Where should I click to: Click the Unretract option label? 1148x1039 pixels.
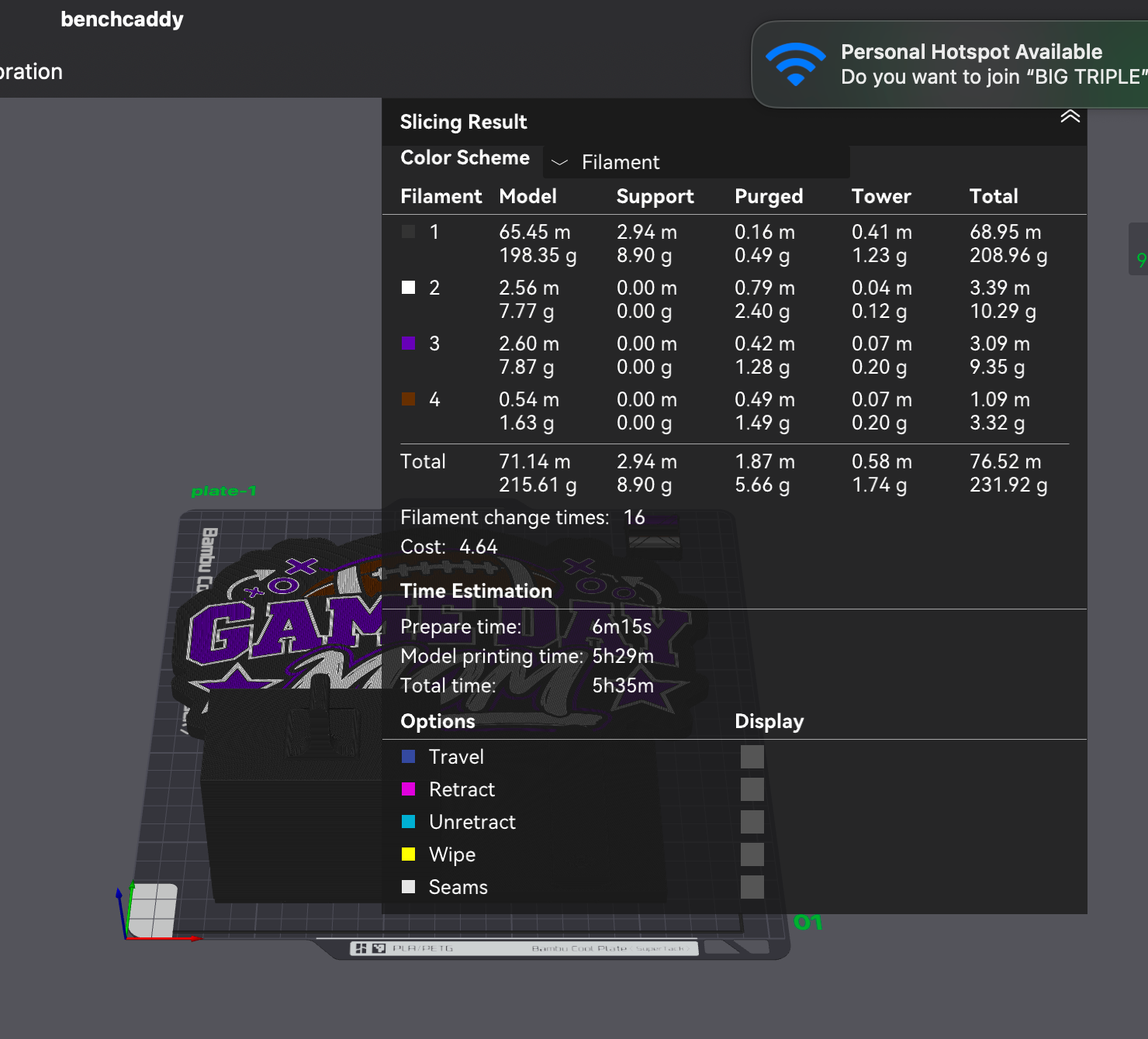click(472, 822)
